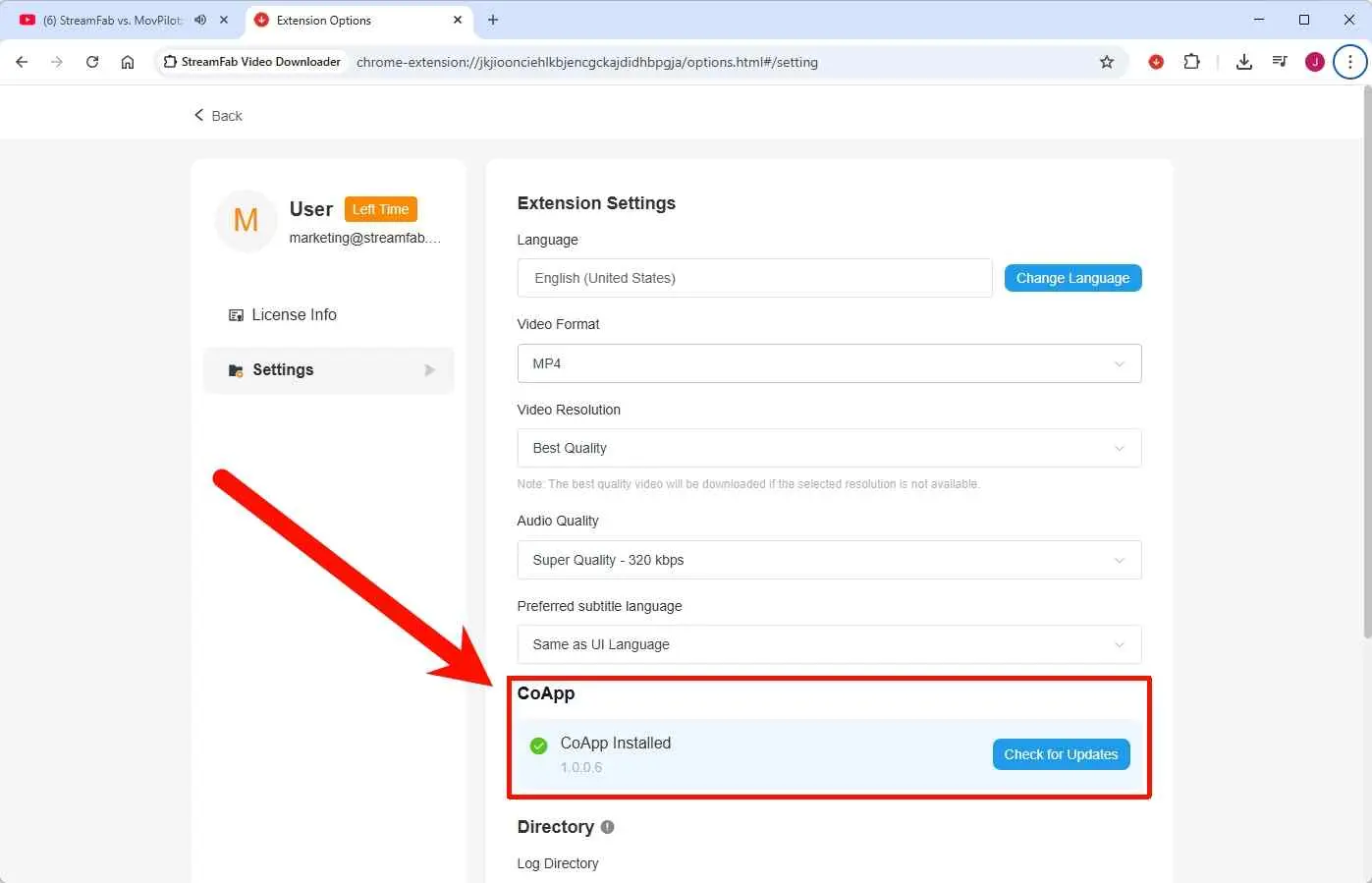Click the browser address bar URL
The image size is (1372, 883).
[x=587, y=62]
